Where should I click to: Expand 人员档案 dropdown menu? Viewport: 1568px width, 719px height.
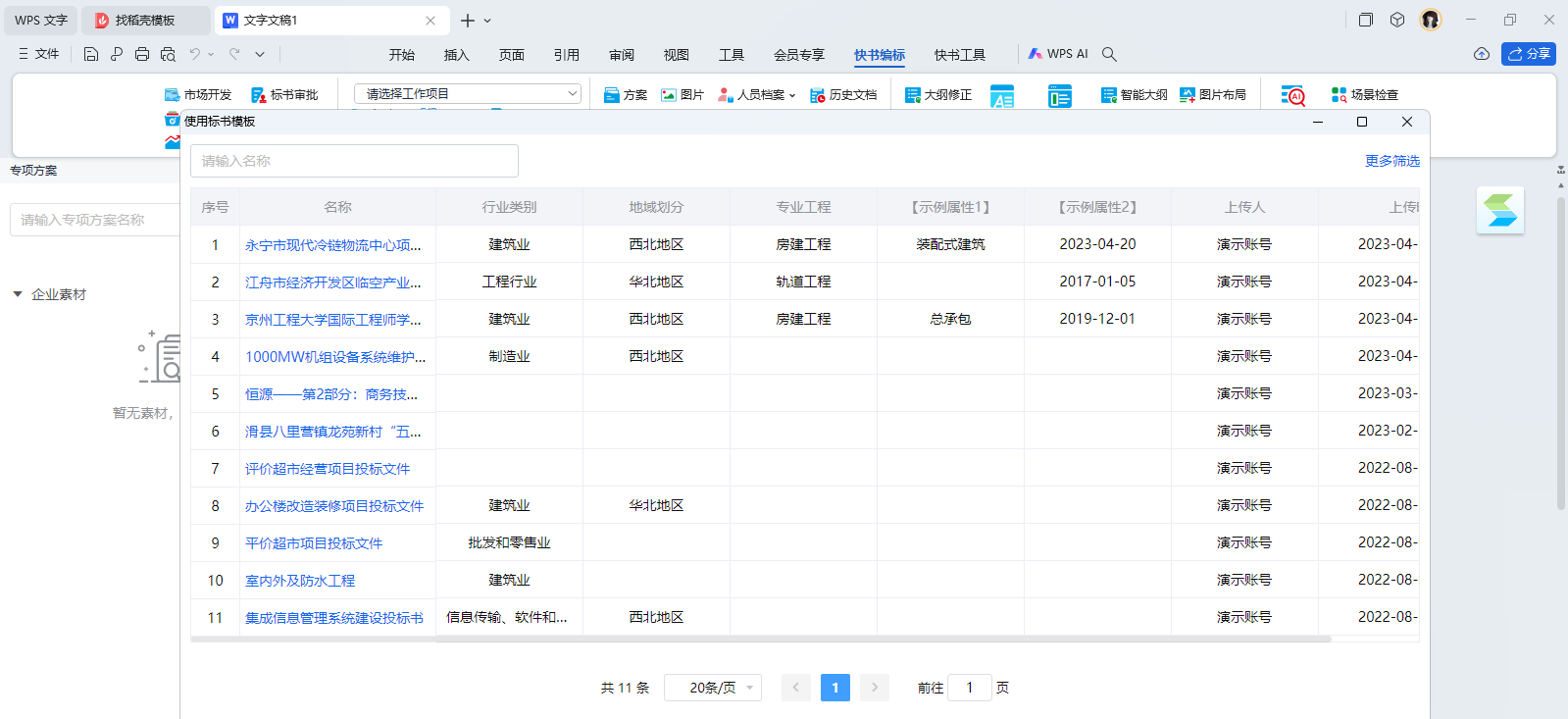coord(791,96)
